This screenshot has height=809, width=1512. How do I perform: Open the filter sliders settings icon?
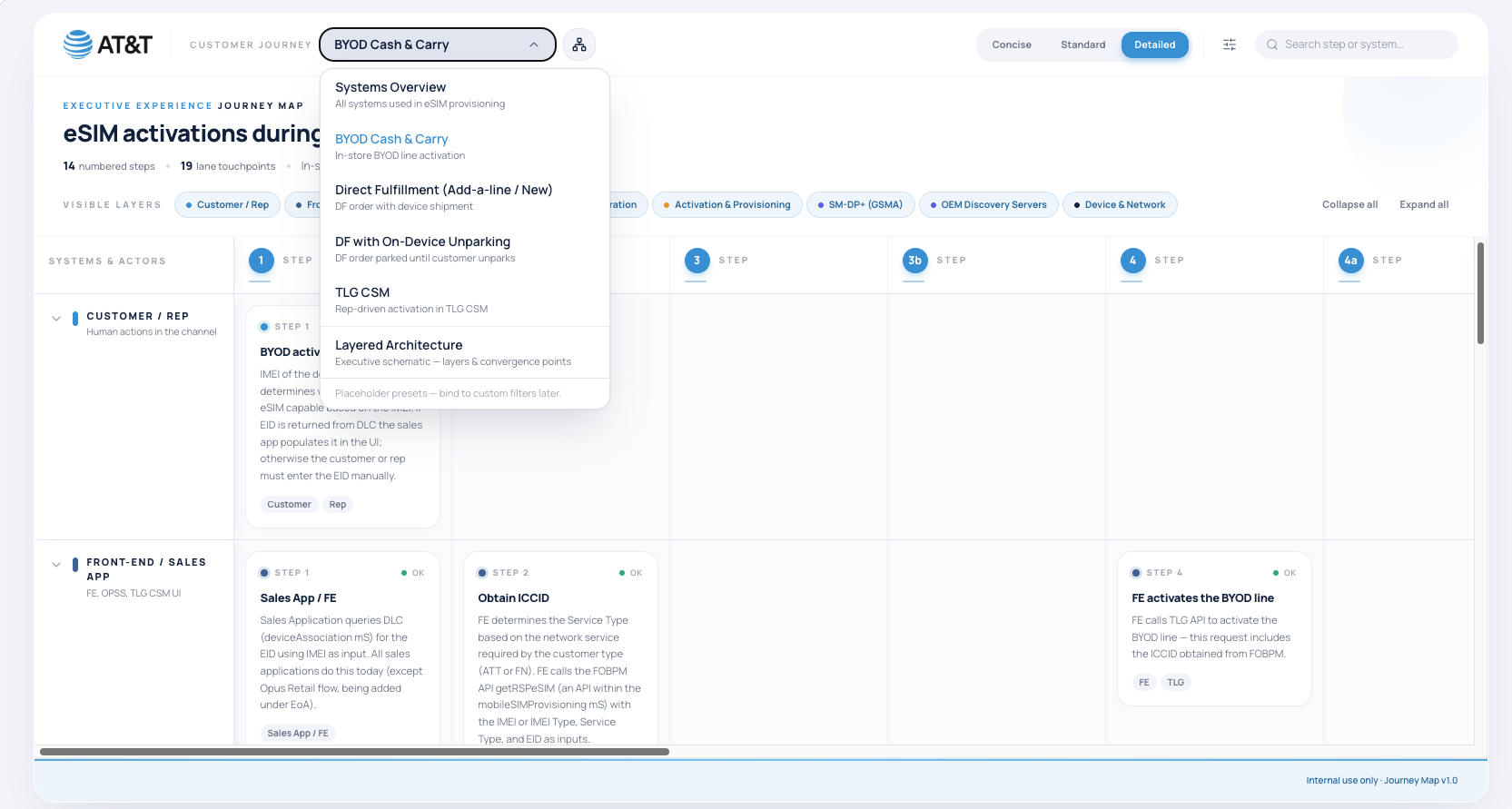coord(1230,44)
